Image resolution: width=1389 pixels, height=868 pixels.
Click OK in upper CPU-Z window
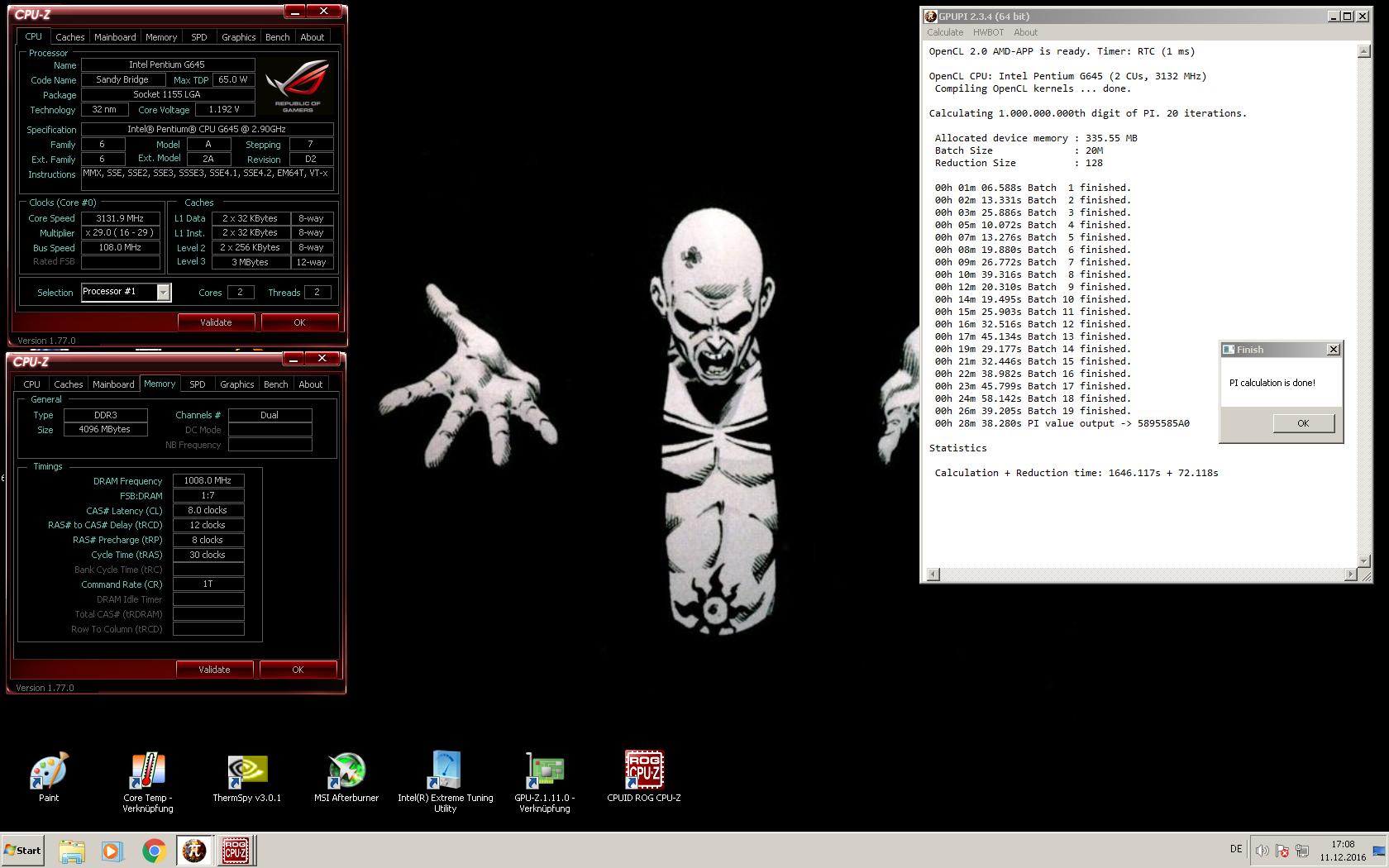(299, 322)
